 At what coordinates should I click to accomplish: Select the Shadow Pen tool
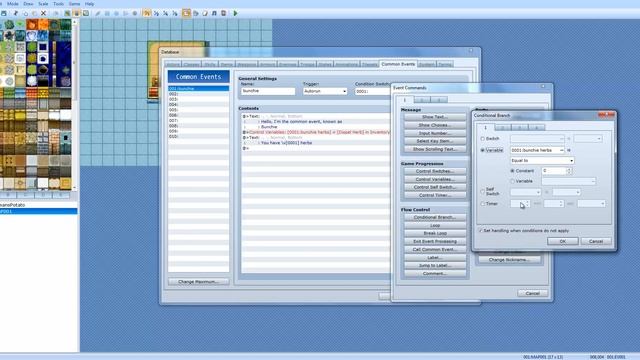135,13
